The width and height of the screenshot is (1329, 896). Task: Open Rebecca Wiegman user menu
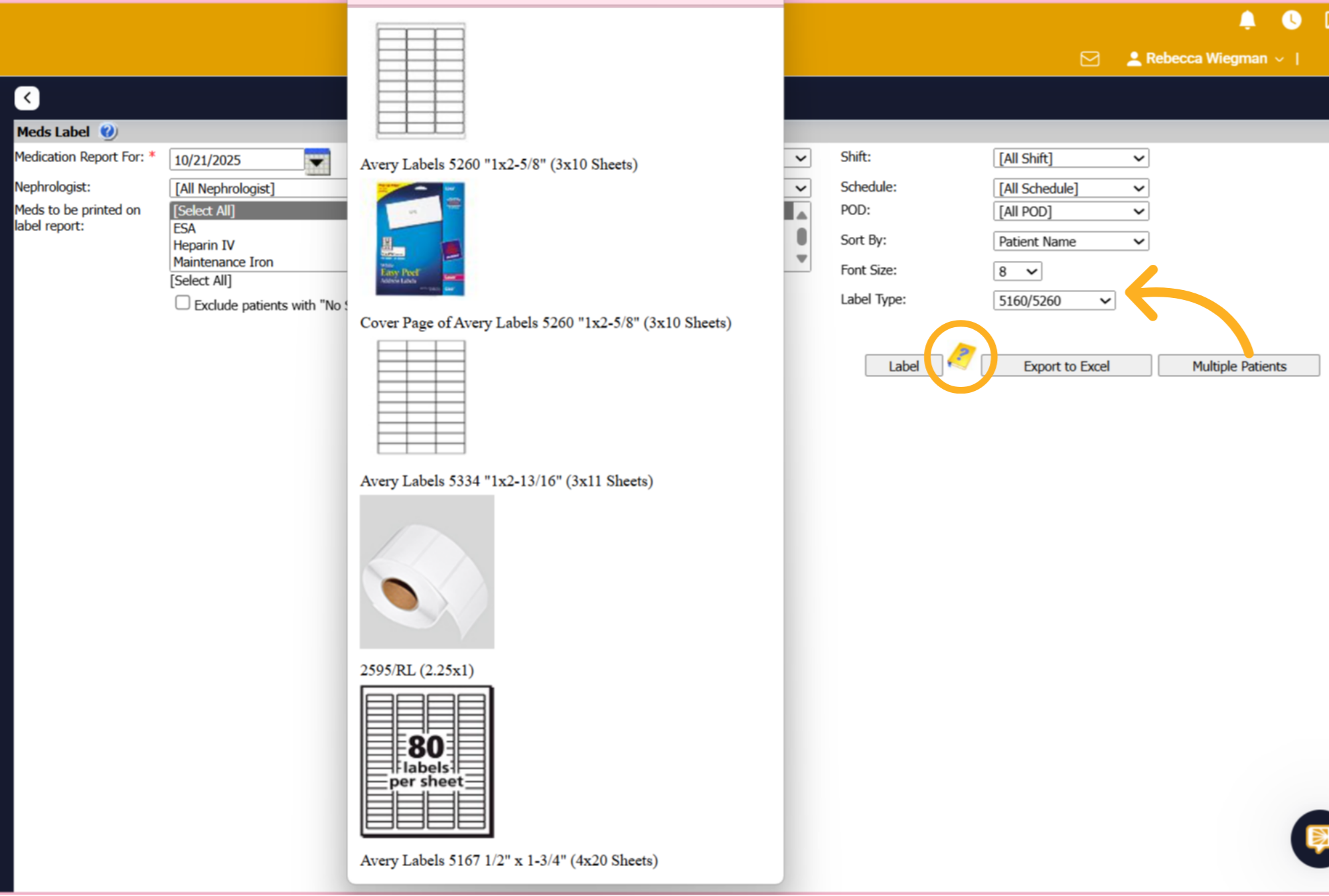1206,58
